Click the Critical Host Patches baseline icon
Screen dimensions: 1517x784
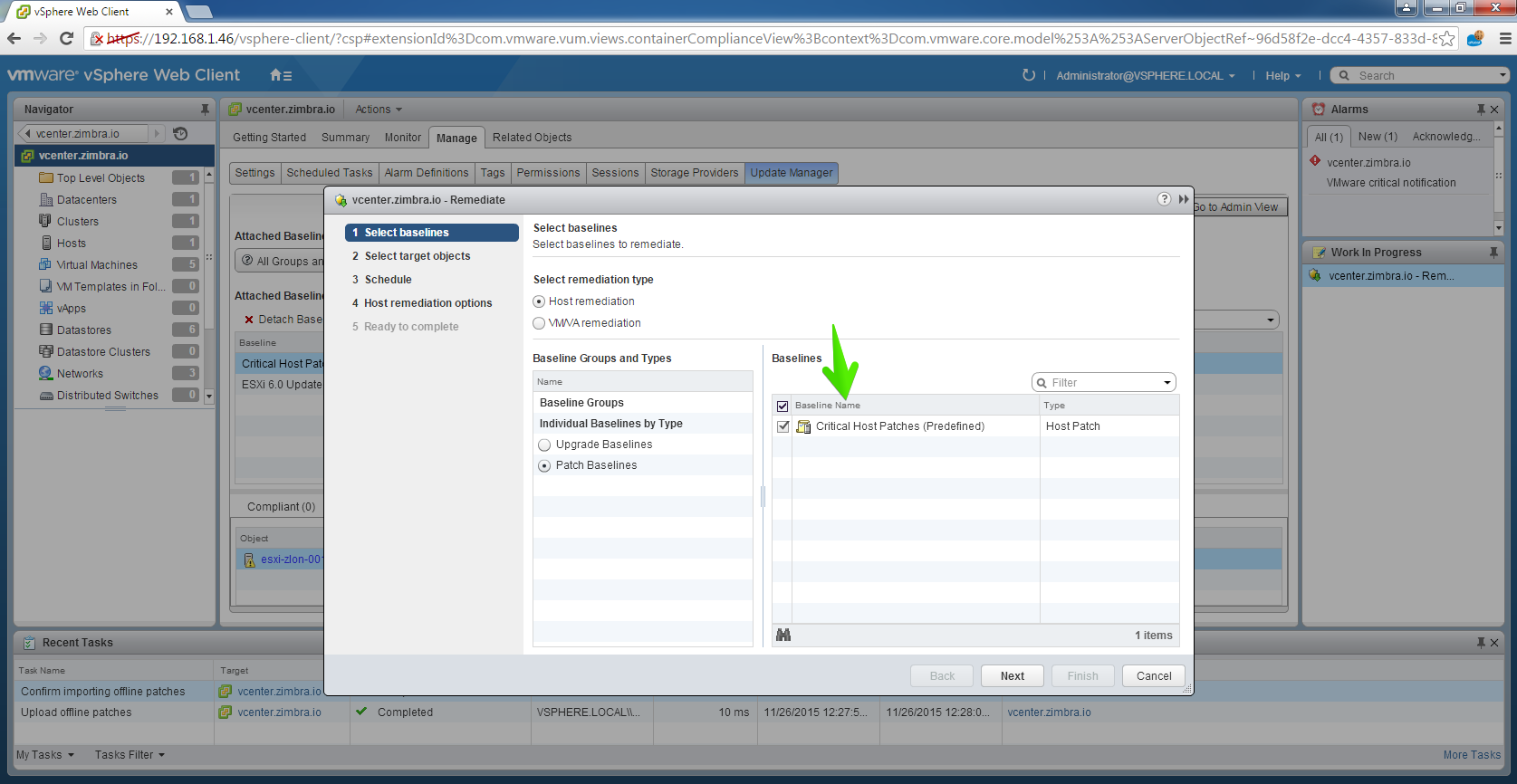(803, 426)
